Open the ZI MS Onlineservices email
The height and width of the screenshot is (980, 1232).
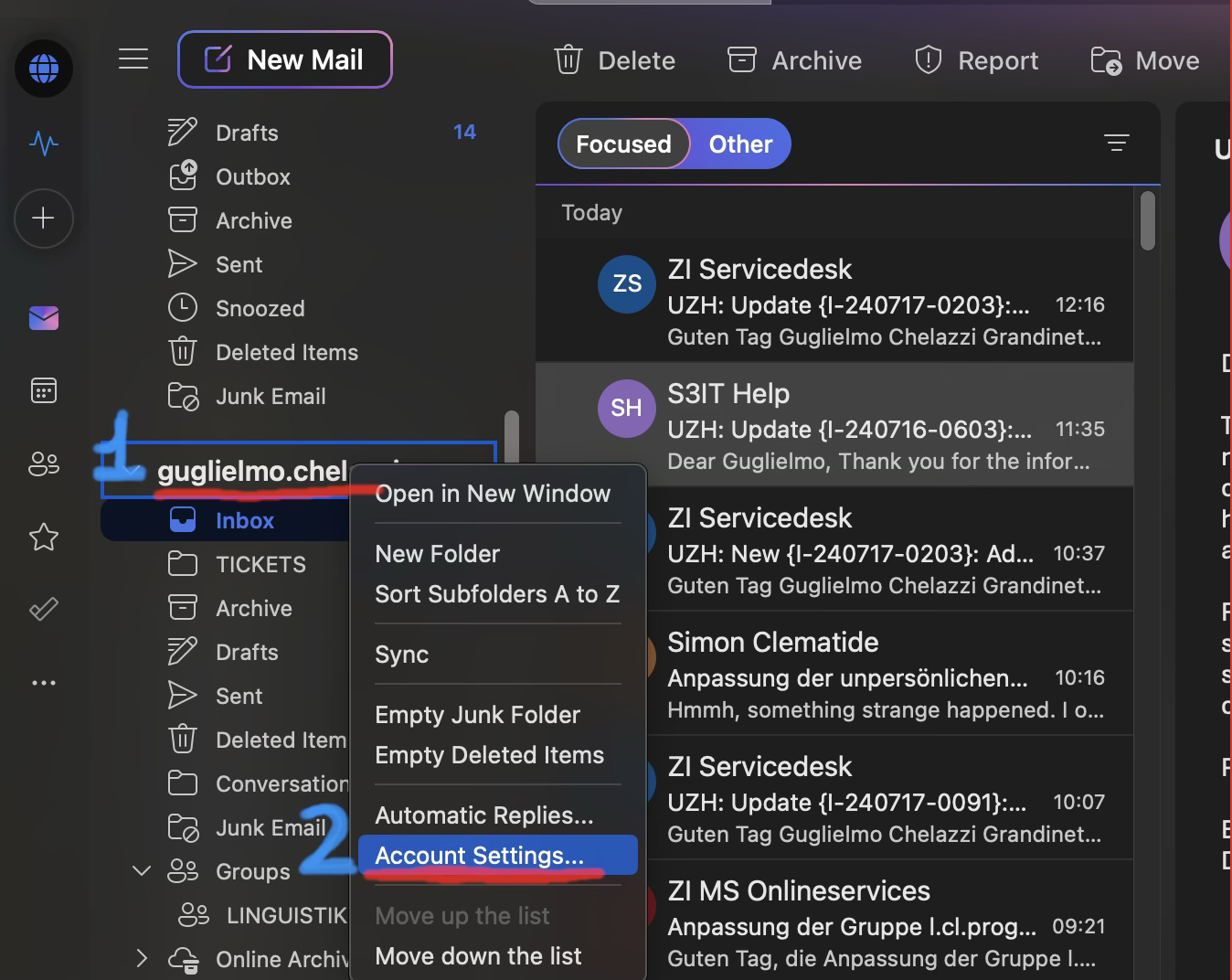[889, 921]
